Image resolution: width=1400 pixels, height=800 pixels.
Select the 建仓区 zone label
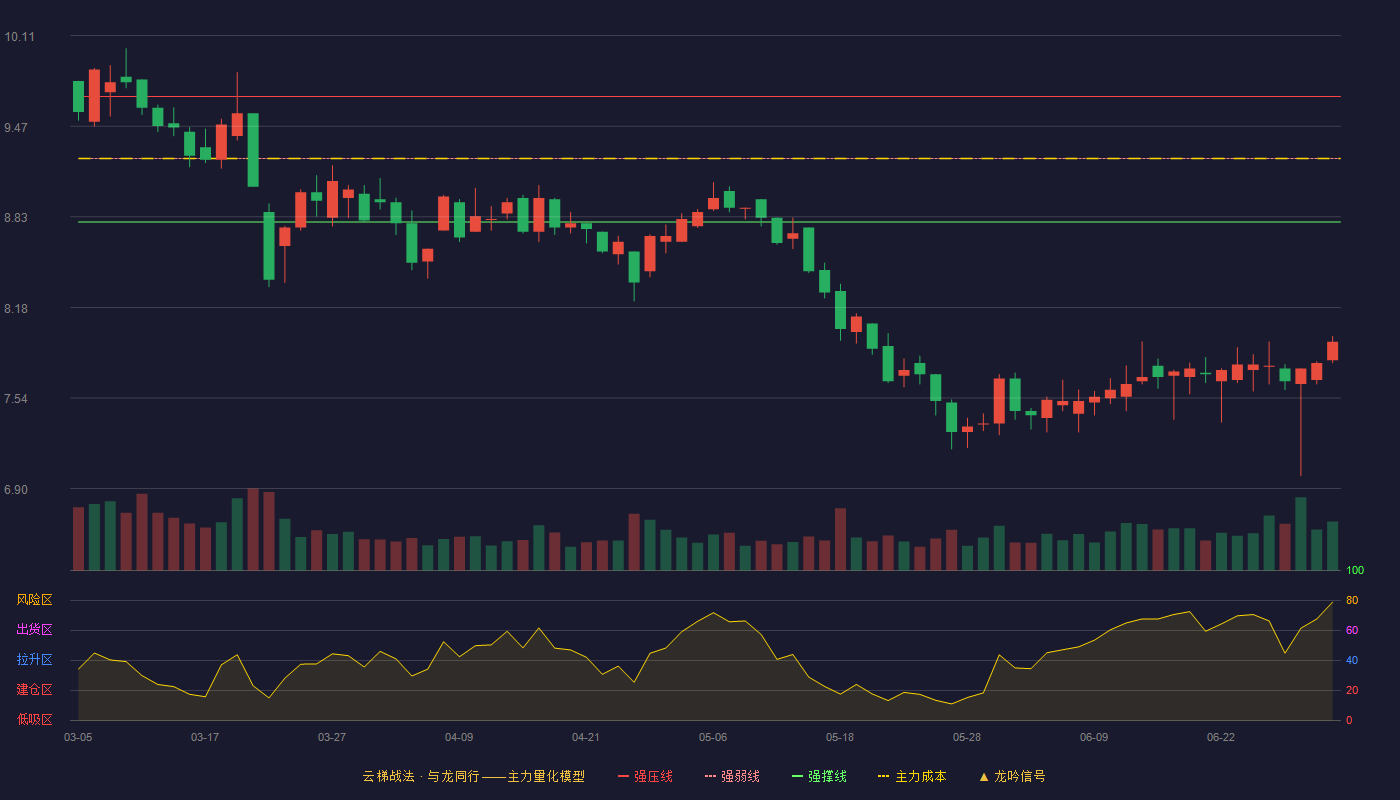point(35,690)
